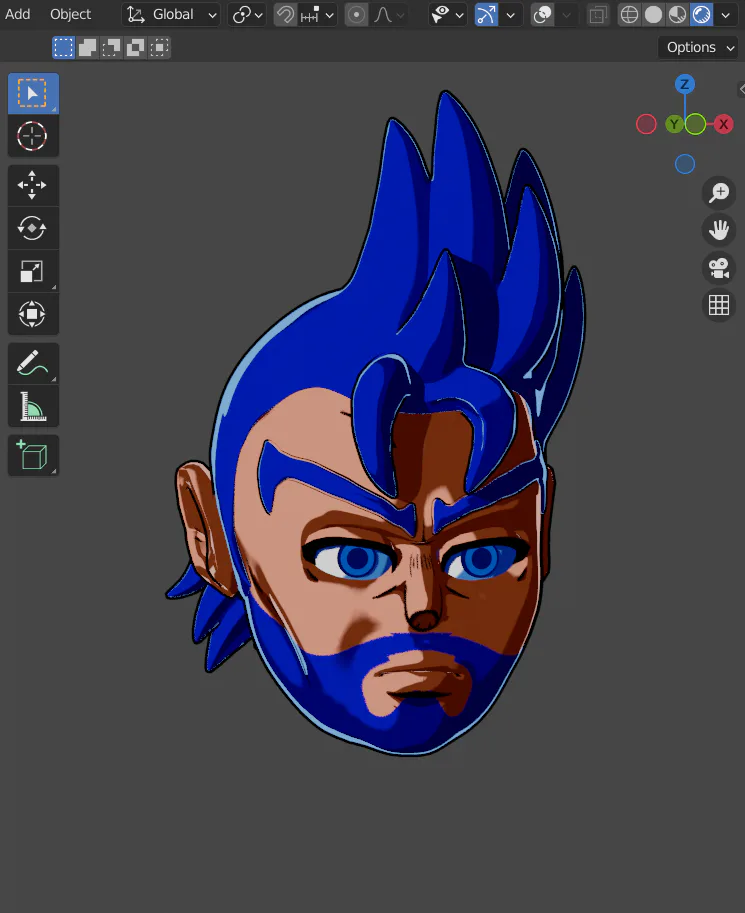Open proportional editing falloff dropdown
745x913 pixels.
point(389,15)
